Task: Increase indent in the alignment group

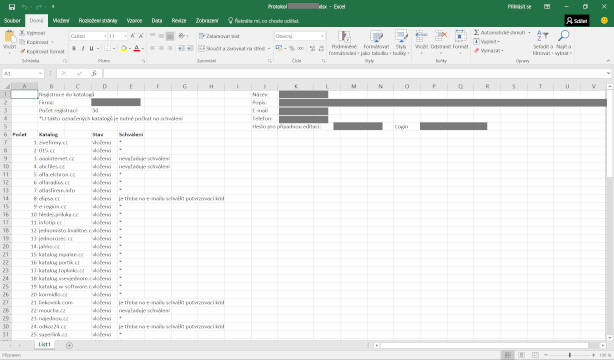Action: click(x=190, y=48)
